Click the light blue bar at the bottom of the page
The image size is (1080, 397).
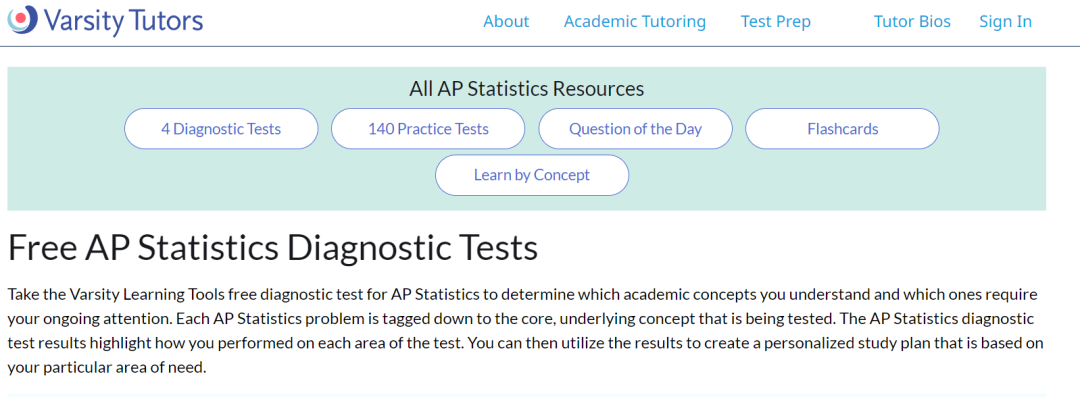pyautogui.click(x=526, y=395)
